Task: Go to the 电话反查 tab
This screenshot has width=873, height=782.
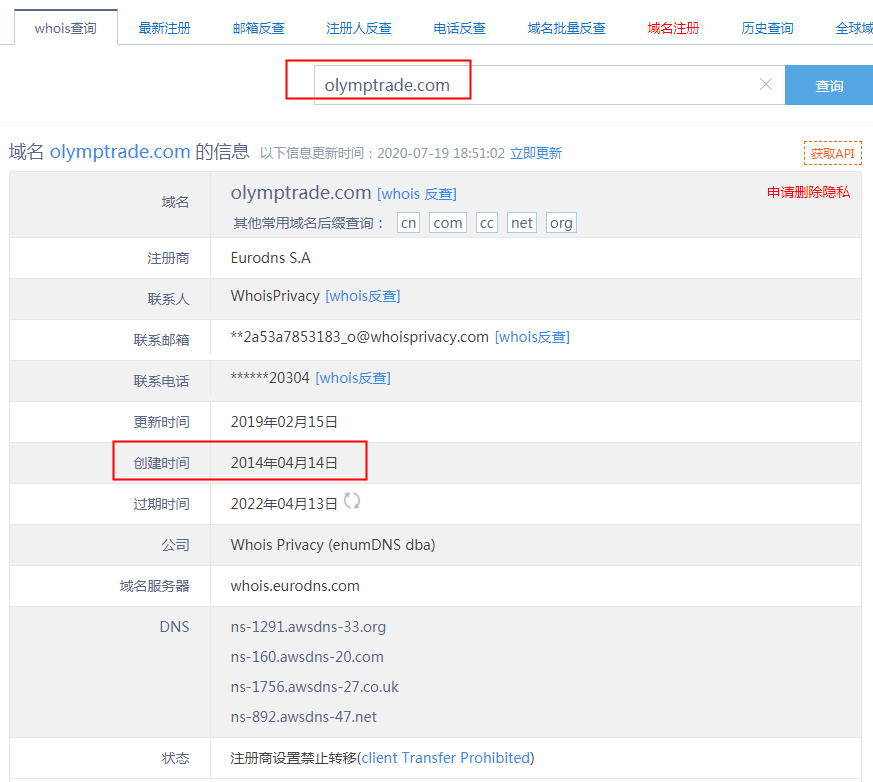Action: 459,28
